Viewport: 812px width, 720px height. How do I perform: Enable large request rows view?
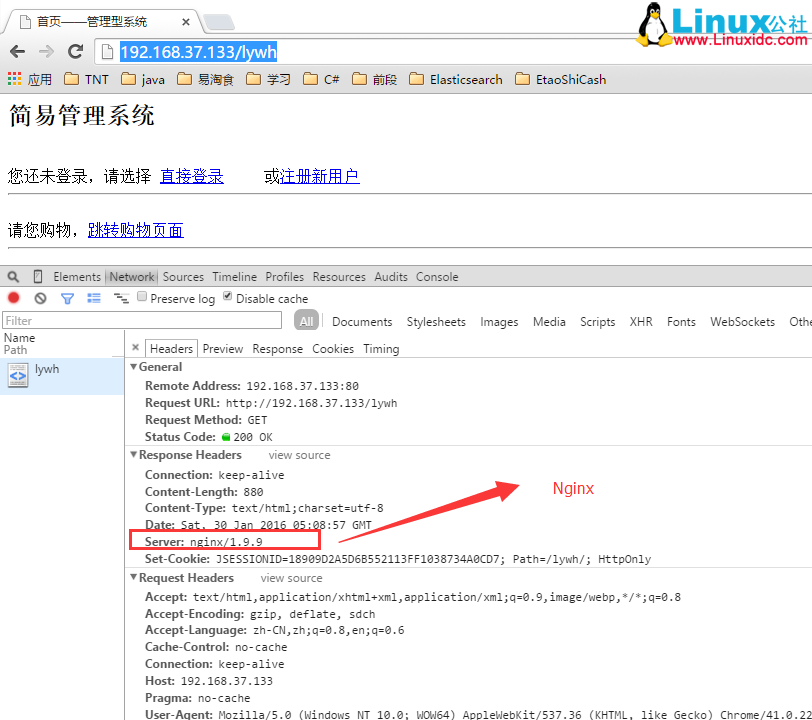(95, 298)
